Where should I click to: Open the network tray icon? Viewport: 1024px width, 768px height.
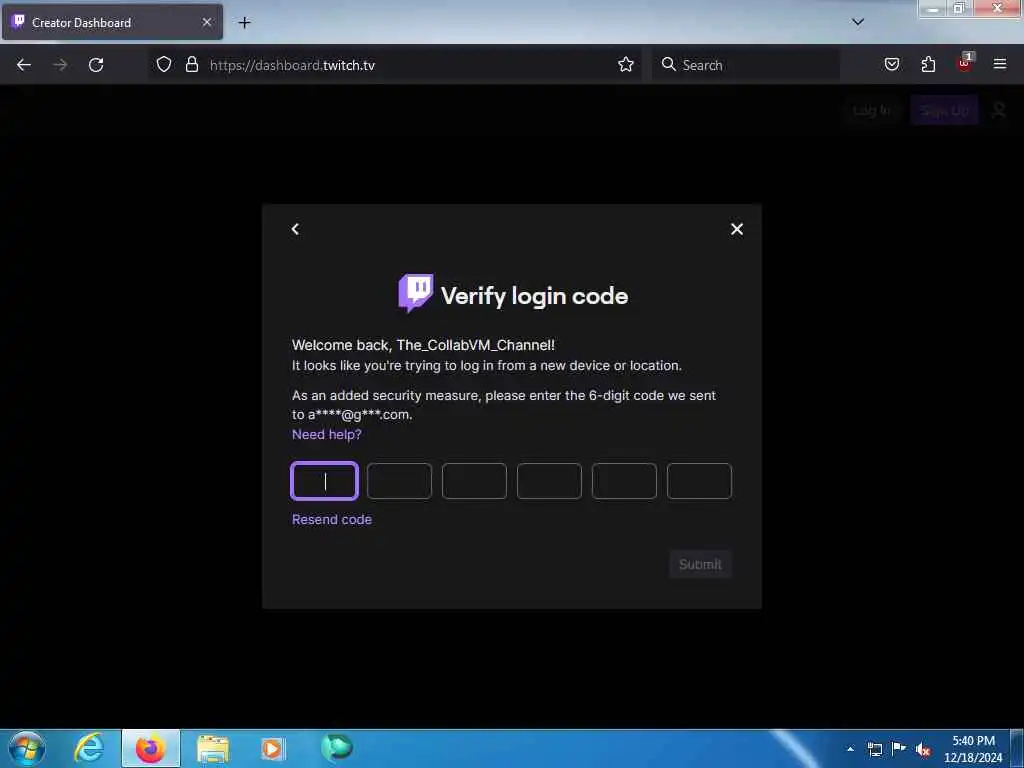874,749
